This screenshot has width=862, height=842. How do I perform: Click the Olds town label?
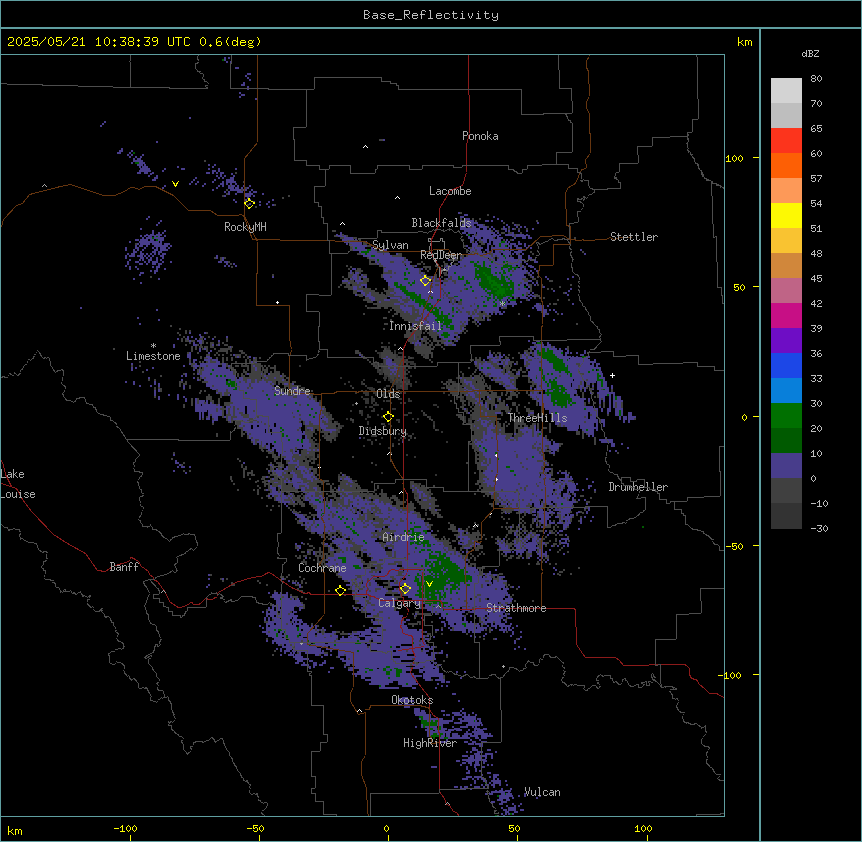click(x=388, y=394)
